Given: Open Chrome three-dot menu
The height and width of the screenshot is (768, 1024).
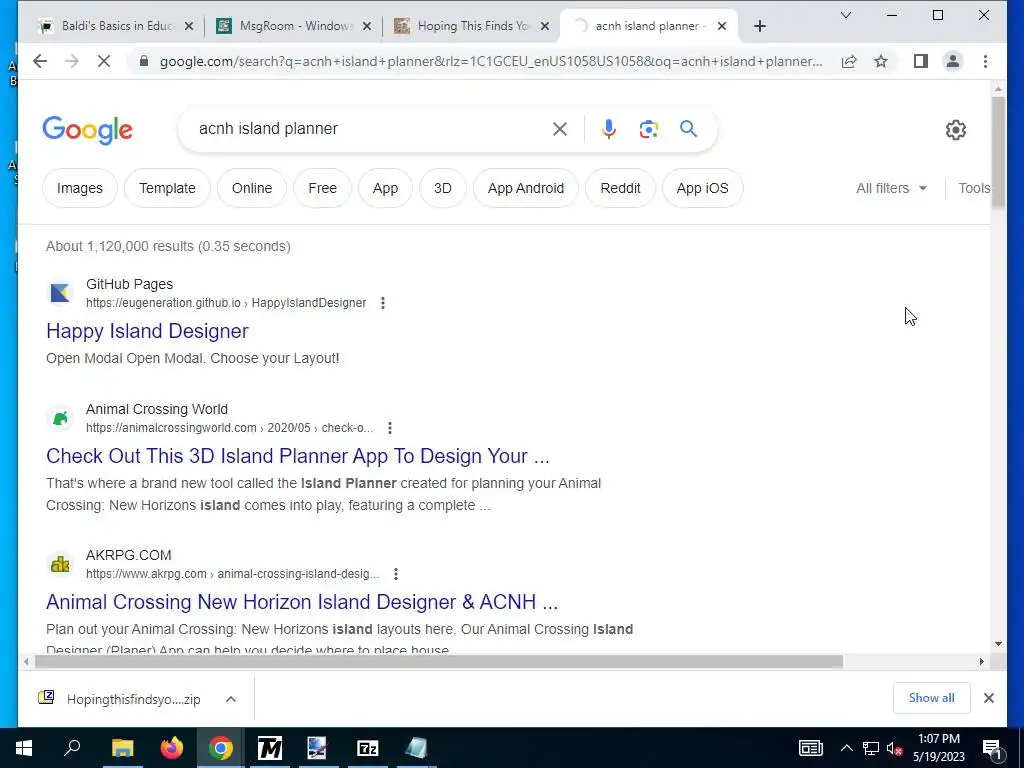Looking at the screenshot, I should [x=985, y=61].
